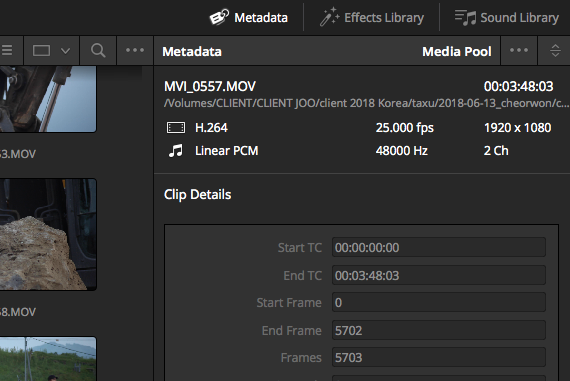Click the video codec filmstrip icon
The width and height of the screenshot is (570, 381).
tap(176, 128)
